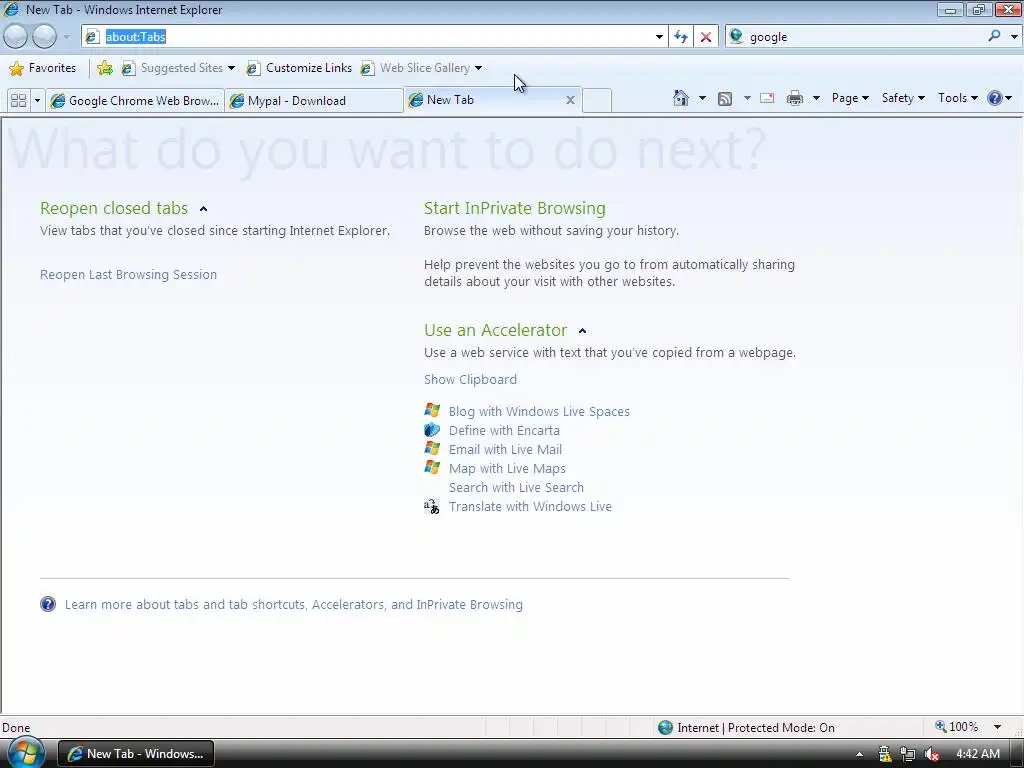Click the Help question mark icon
1024x768 pixels.
tap(995, 98)
